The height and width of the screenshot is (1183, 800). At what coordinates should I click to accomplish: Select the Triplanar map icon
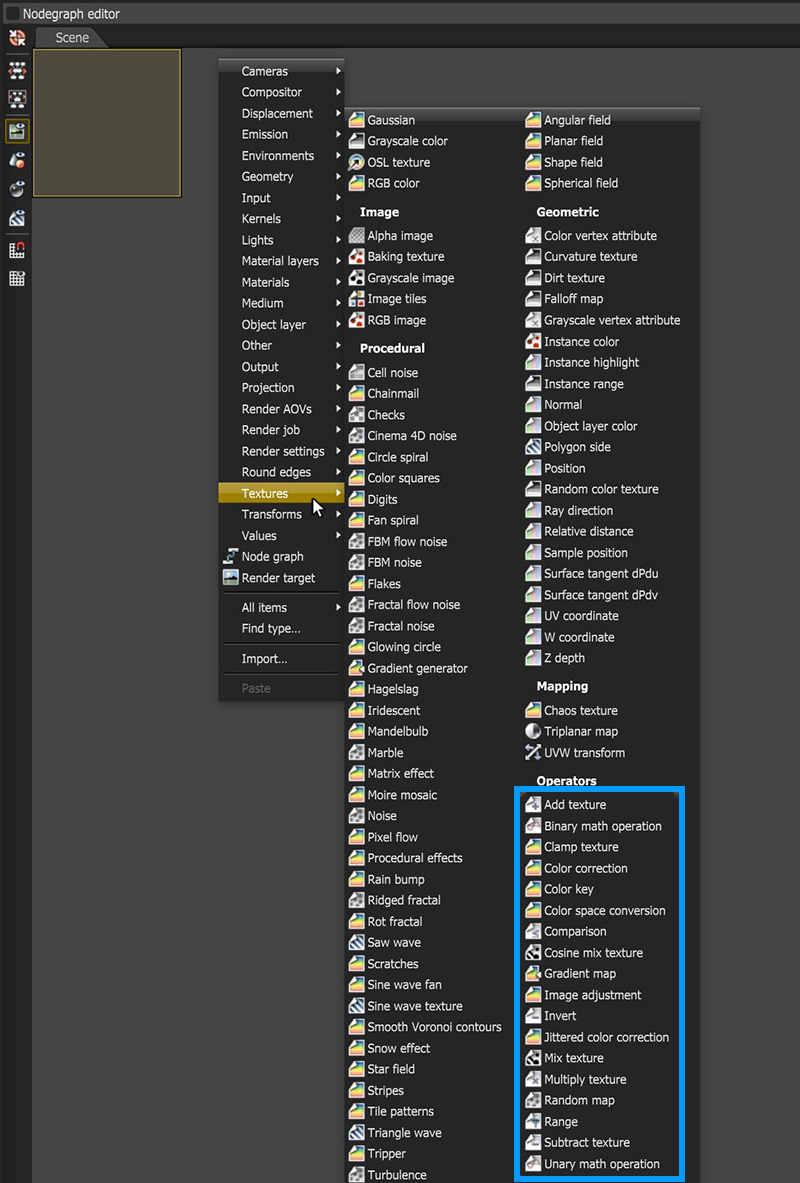pos(533,731)
